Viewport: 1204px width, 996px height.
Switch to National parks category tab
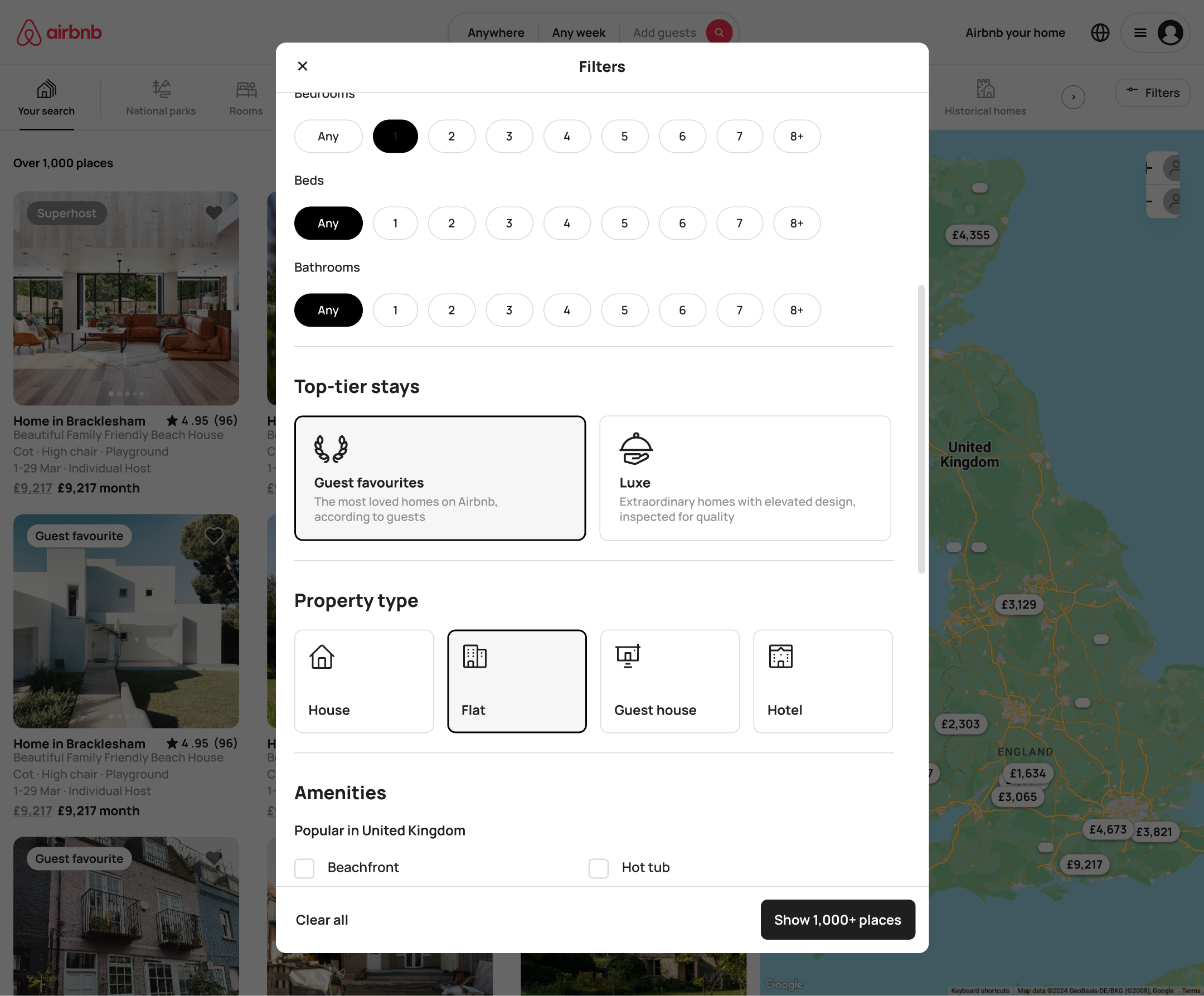pyautogui.click(x=161, y=98)
